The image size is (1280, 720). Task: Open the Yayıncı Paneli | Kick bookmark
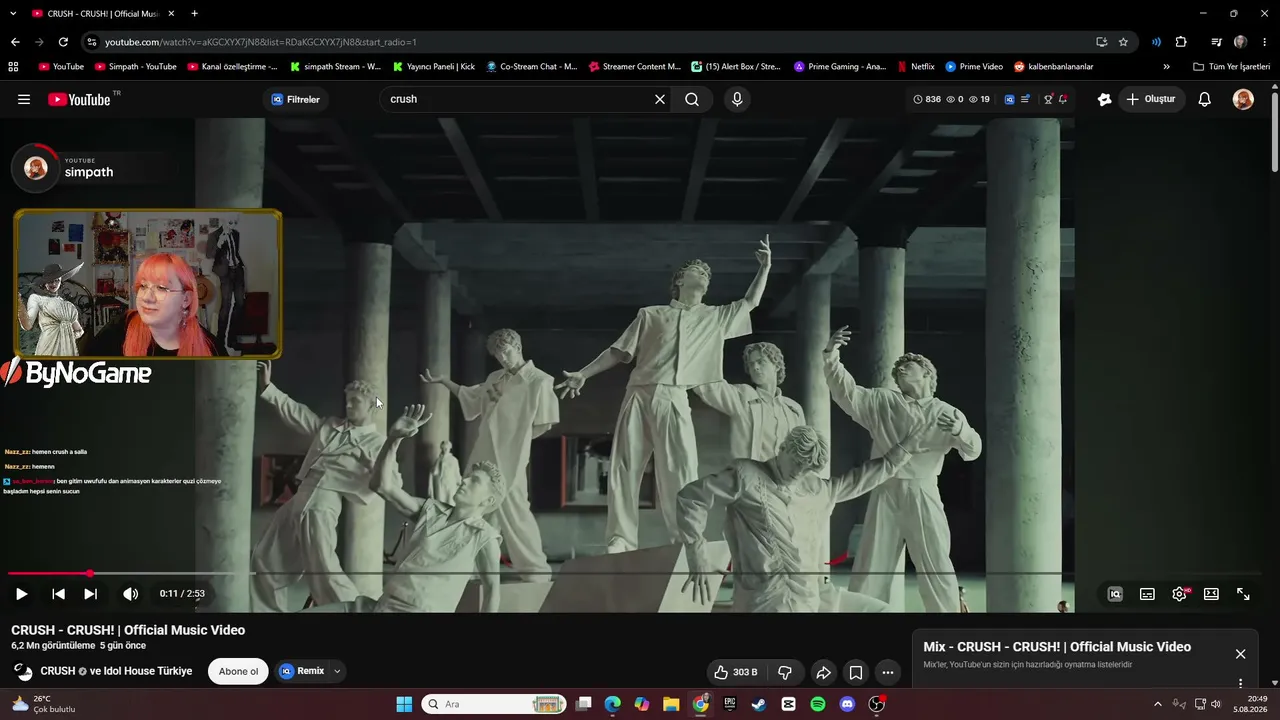434,67
